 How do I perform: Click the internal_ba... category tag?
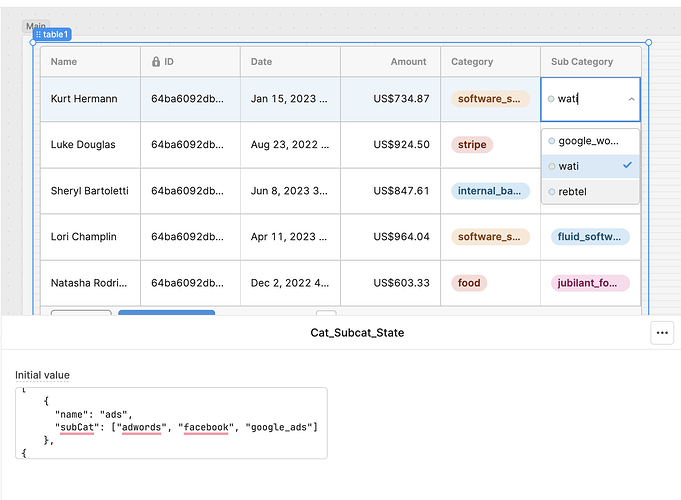click(x=490, y=191)
